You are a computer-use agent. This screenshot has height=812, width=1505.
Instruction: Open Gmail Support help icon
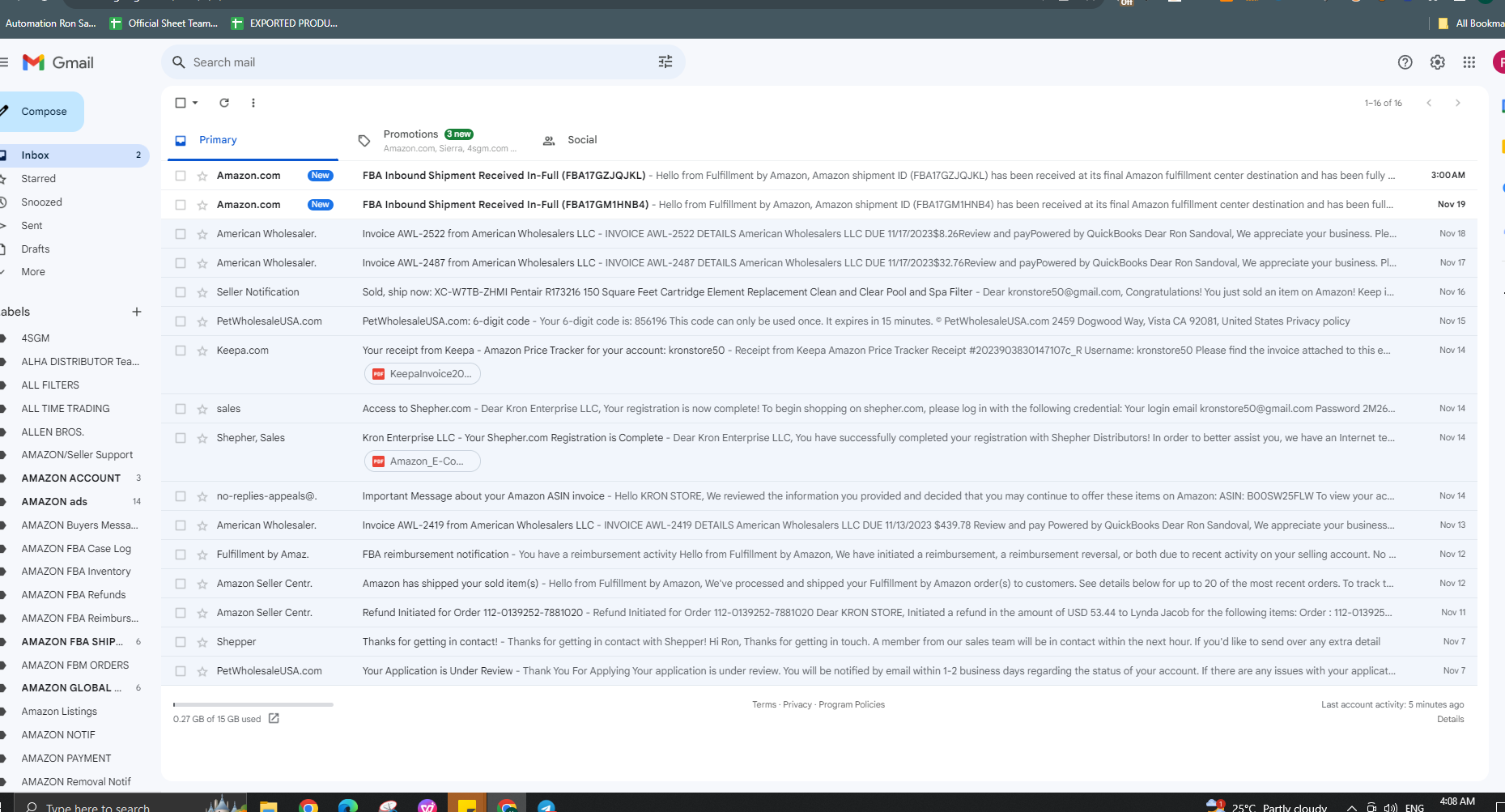tap(1405, 62)
